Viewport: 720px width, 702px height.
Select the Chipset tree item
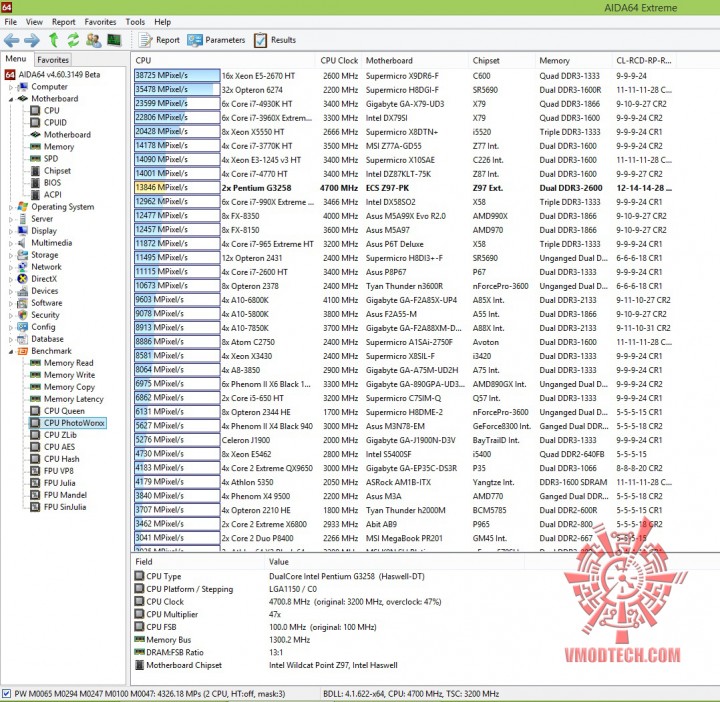(x=51, y=171)
